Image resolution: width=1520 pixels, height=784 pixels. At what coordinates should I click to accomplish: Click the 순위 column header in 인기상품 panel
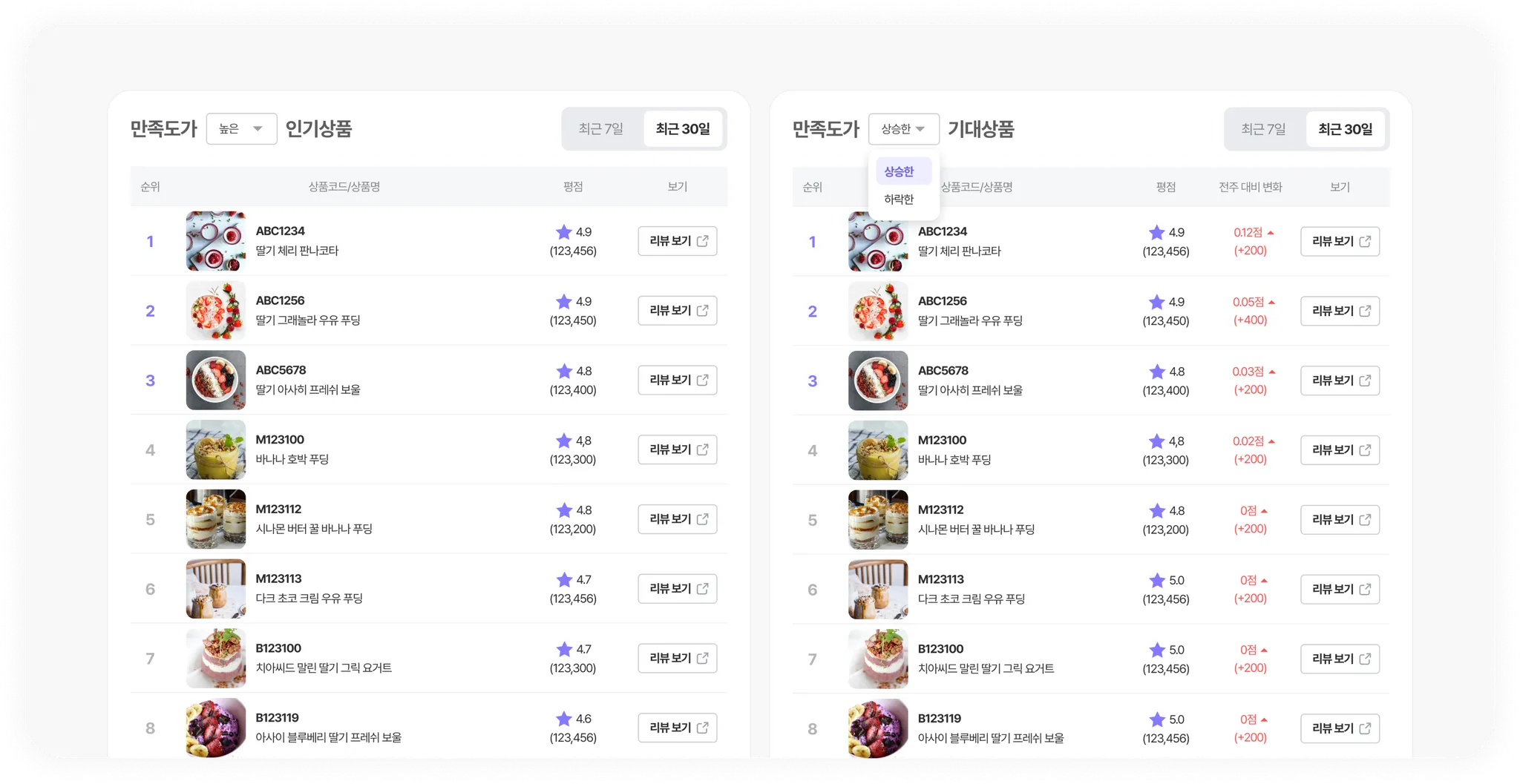point(150,187)
